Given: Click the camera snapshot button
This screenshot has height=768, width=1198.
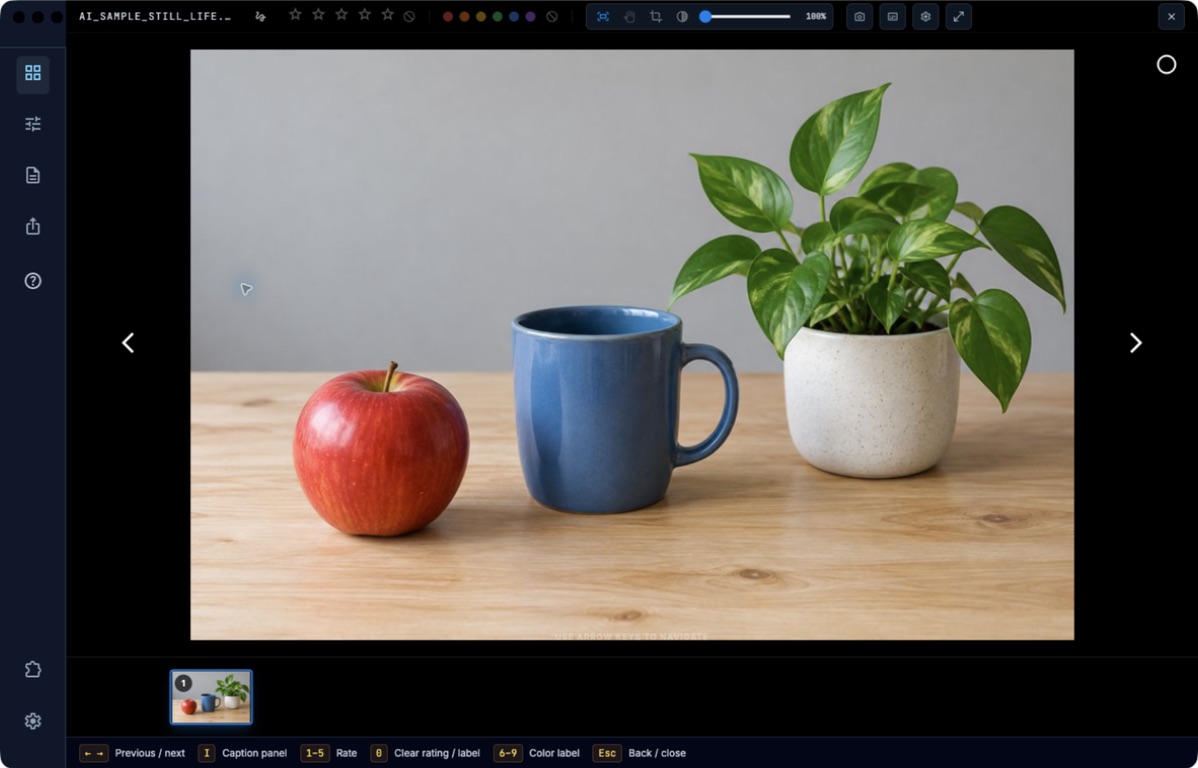Looking at the screenshot, I should 860,16.
